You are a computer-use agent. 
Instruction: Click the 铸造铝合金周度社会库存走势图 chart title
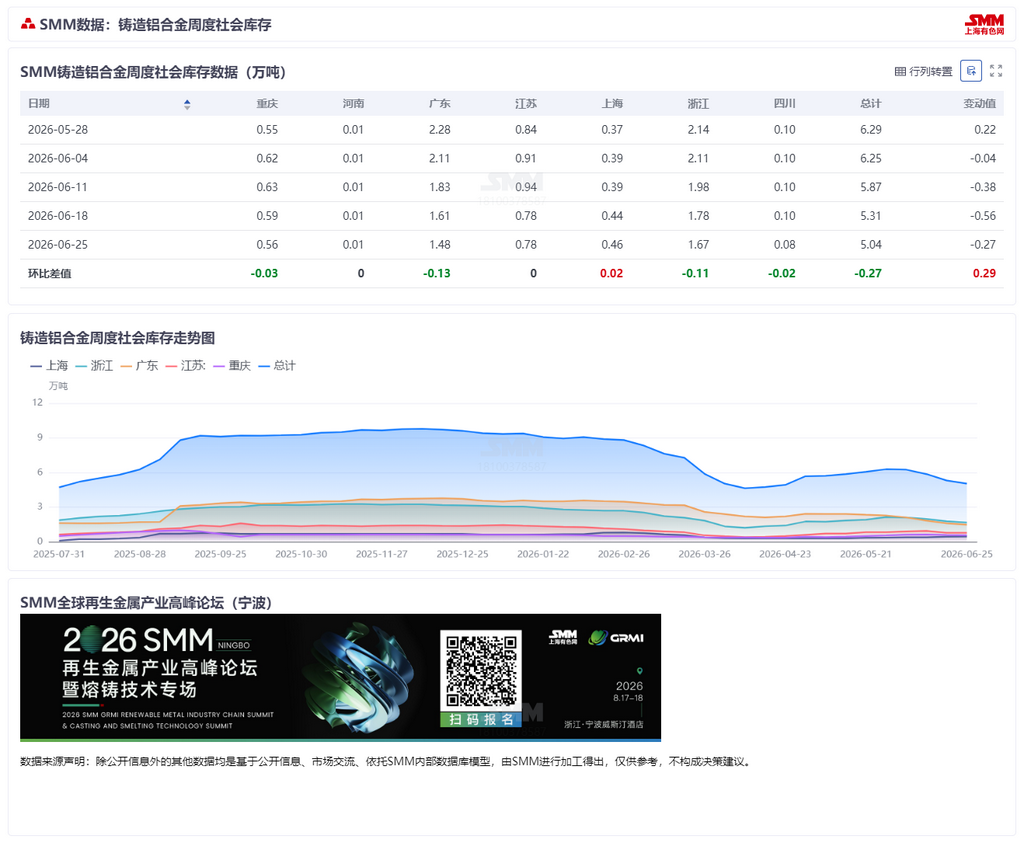[118, 338]
